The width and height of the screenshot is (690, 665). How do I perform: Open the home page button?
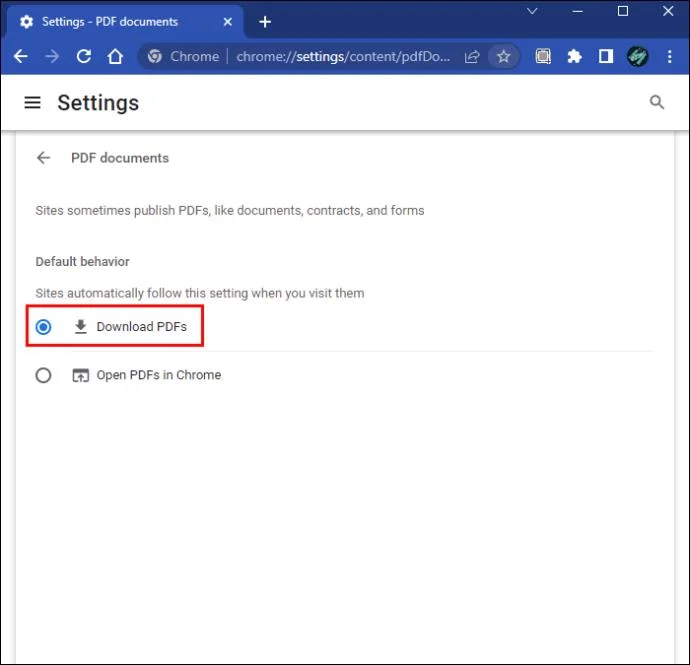pyautogui.click(x=115, y=56)
